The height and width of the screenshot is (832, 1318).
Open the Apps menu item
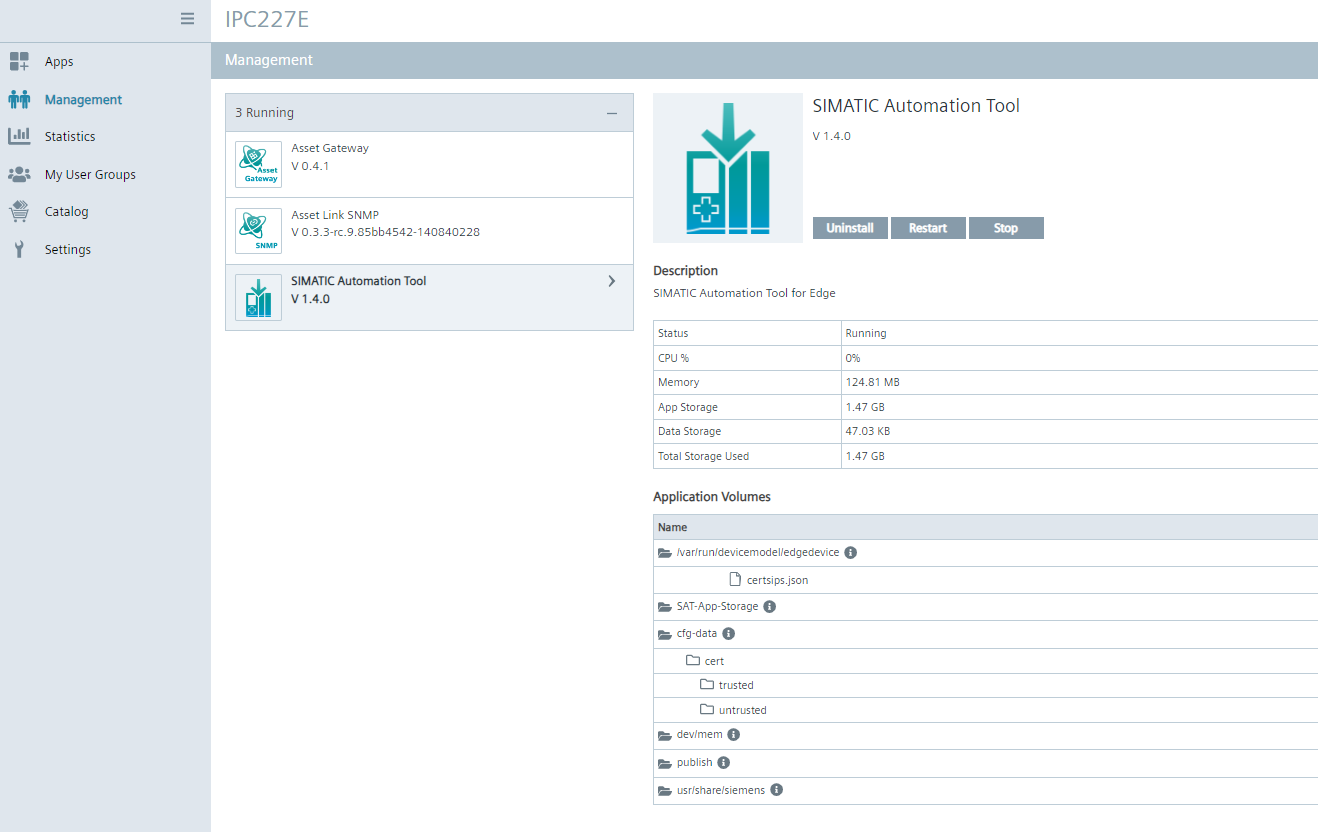tap(59, 62)
